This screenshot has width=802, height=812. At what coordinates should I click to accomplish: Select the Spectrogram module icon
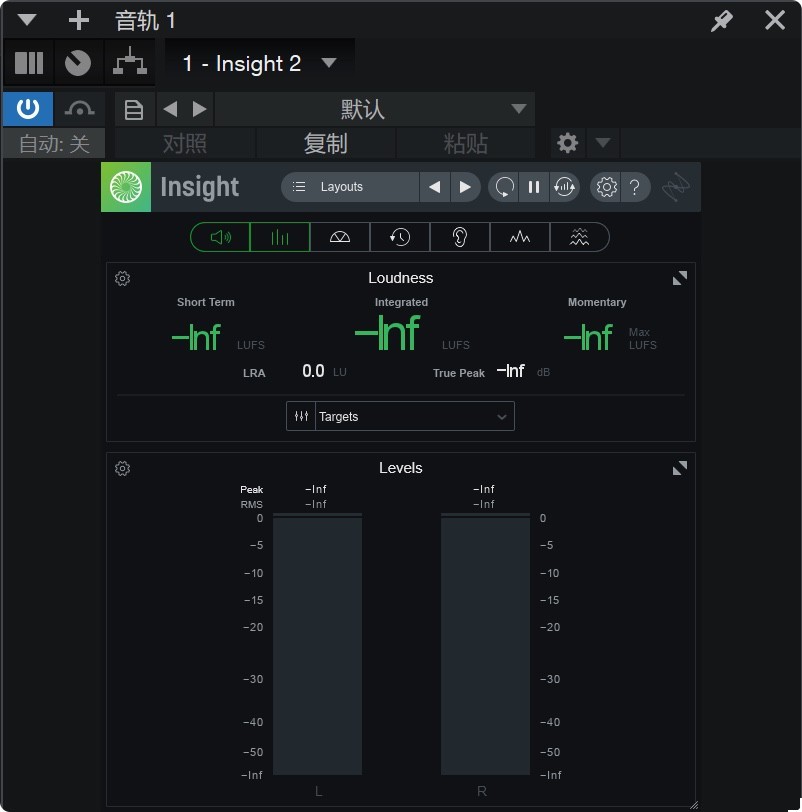pyautogui.click(x=579, y=237)
